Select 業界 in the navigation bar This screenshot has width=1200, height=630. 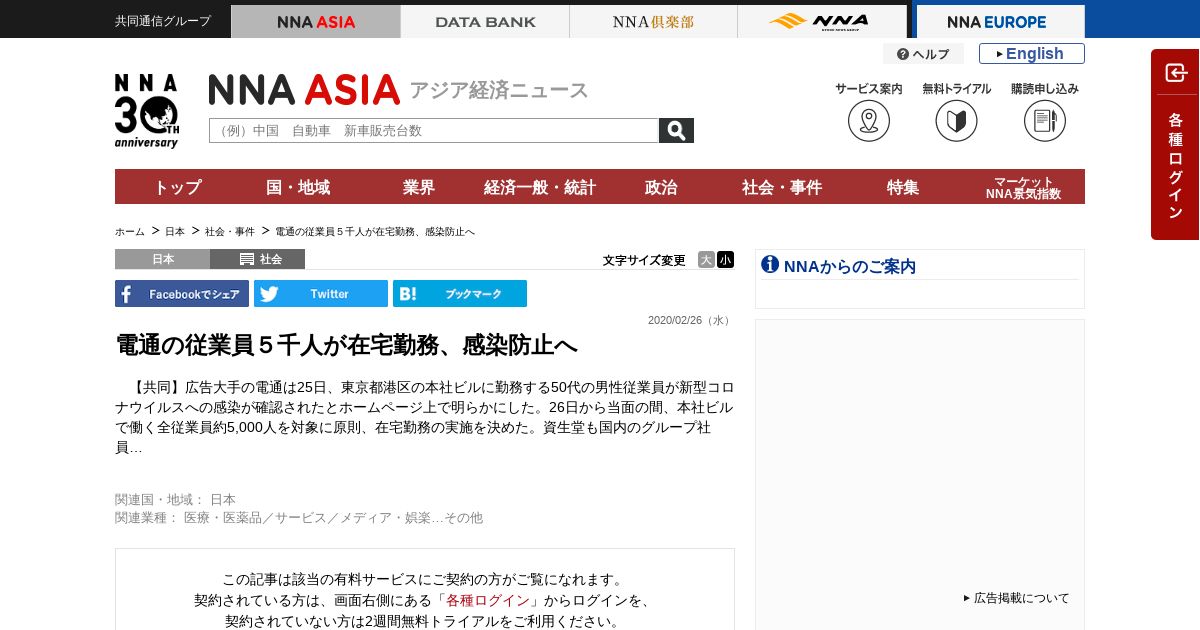coord(419,187)
